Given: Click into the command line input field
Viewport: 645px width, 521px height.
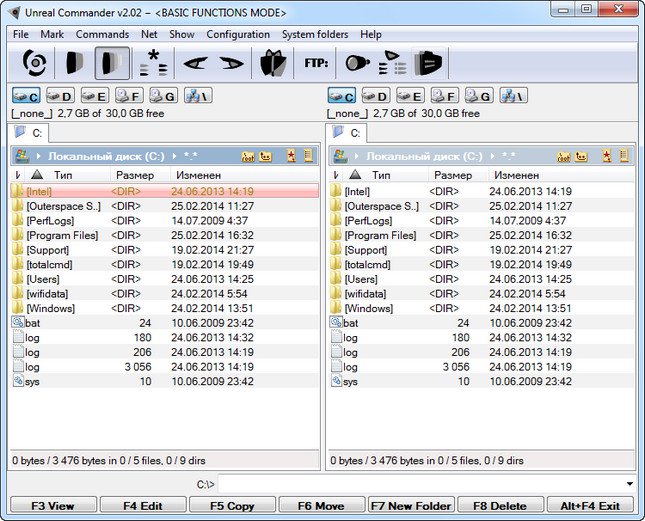Looking at the screenshot, I should (420, 484).
